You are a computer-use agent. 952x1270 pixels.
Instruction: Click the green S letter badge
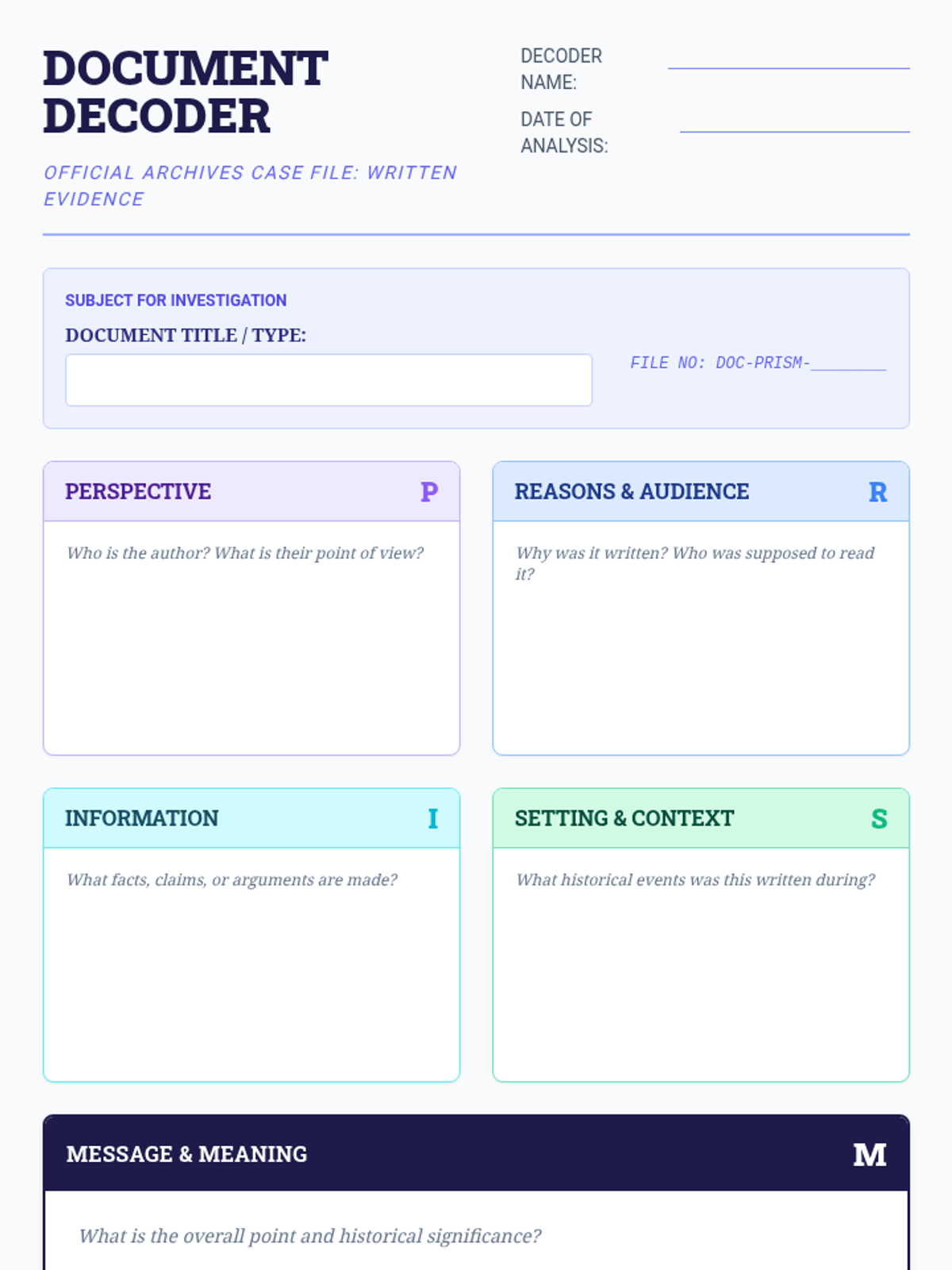[x=879, y=818]
